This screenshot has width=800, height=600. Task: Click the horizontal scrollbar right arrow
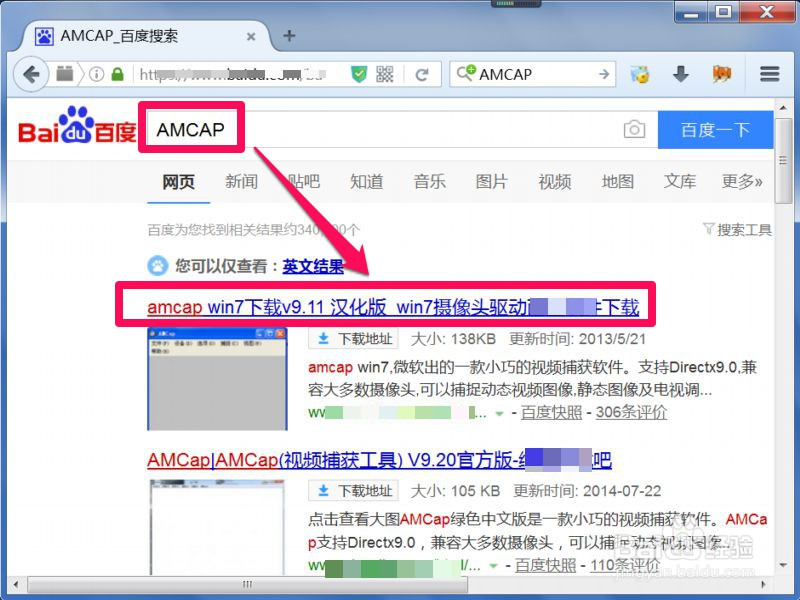tap(764, 584)
